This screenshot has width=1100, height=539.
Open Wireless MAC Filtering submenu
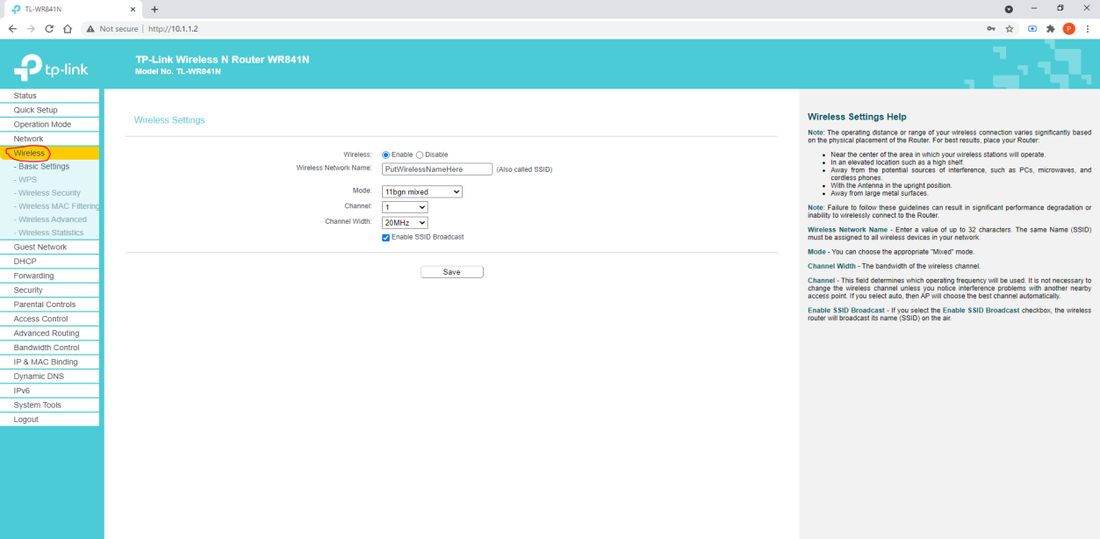[x=56, y=206]
